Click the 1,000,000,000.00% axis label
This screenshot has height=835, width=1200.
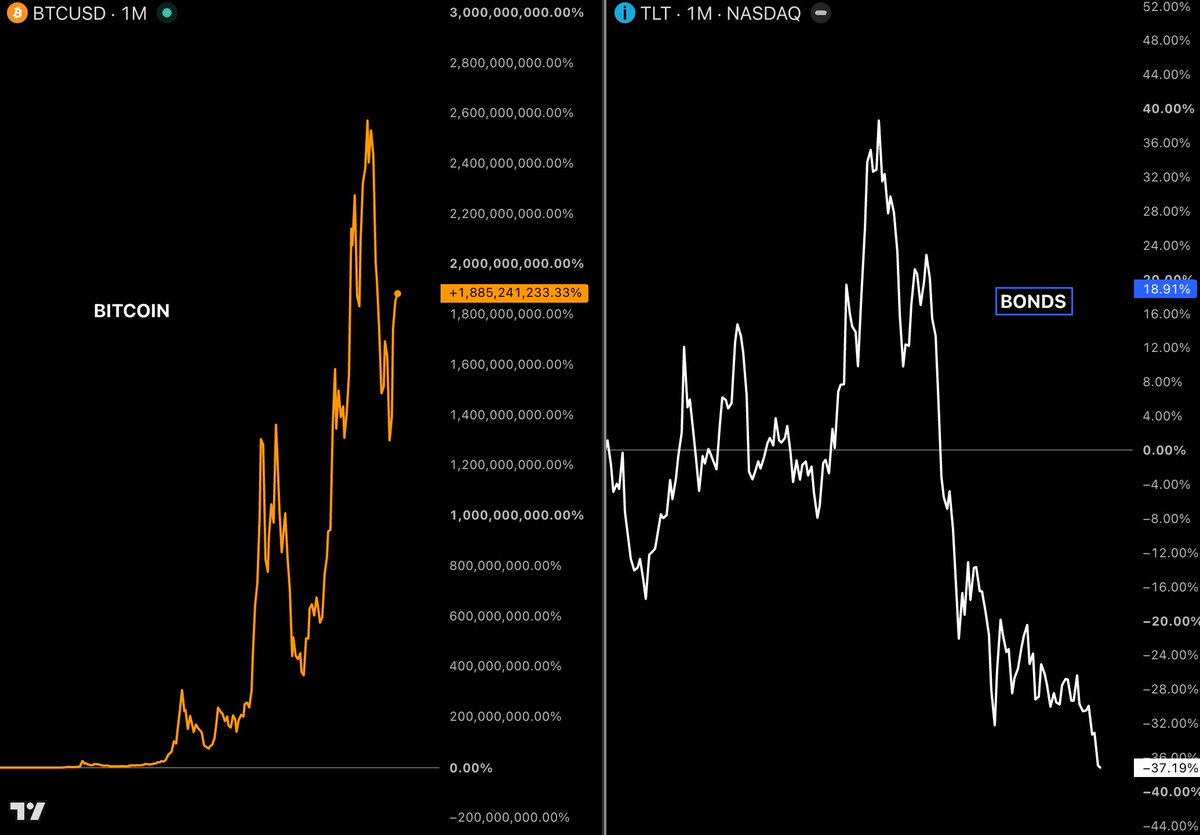(x=516, y=515)
